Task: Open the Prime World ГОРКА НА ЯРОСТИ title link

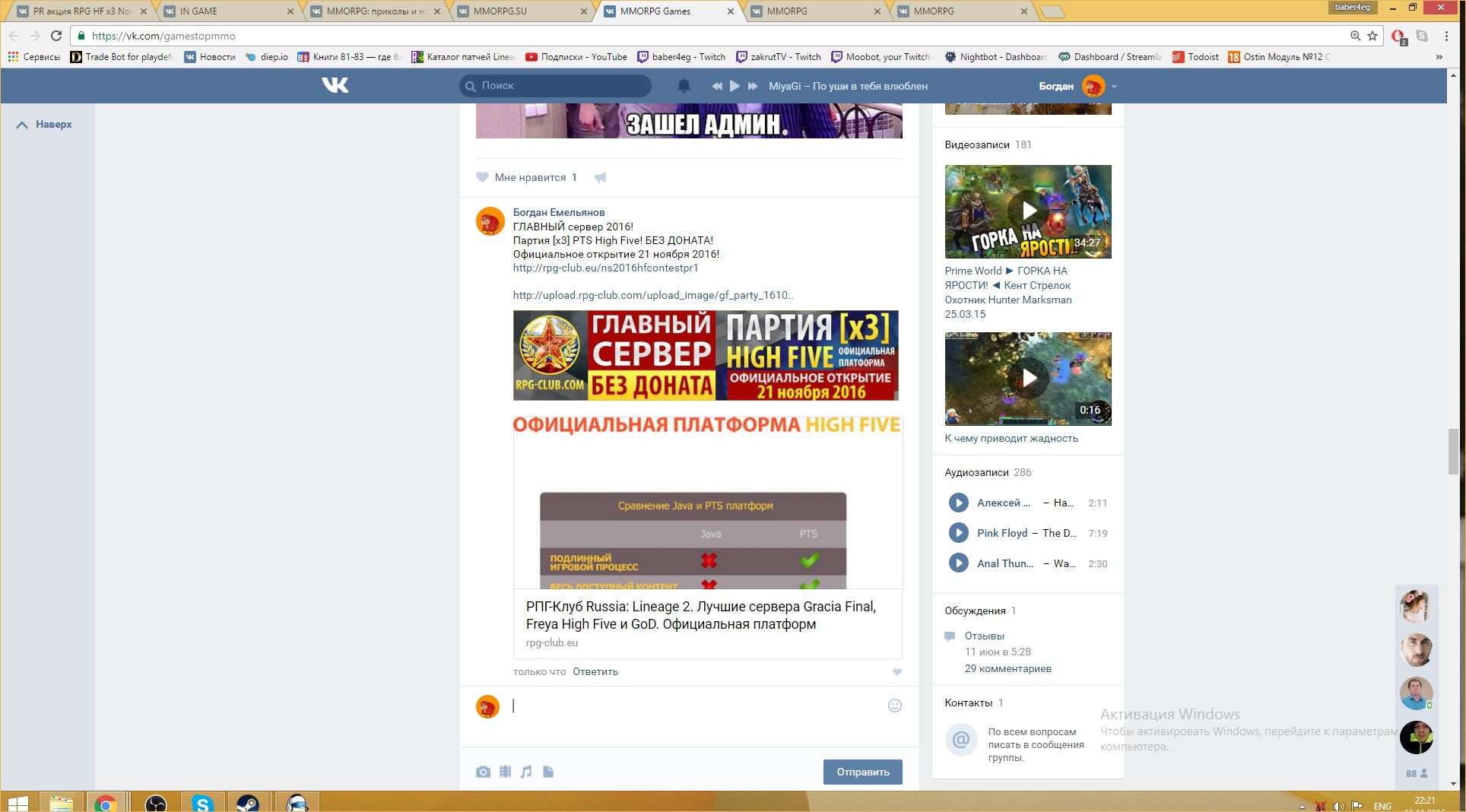Action: click(x=1008, y=292)
